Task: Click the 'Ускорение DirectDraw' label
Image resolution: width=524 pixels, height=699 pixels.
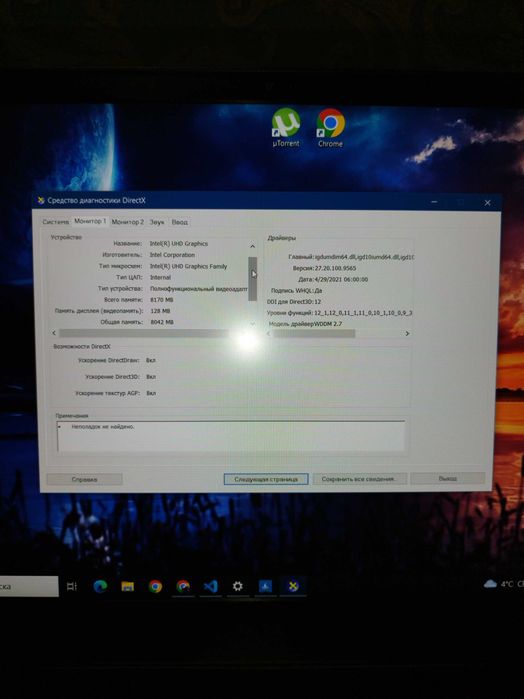Action: click(x=108, y=360)
